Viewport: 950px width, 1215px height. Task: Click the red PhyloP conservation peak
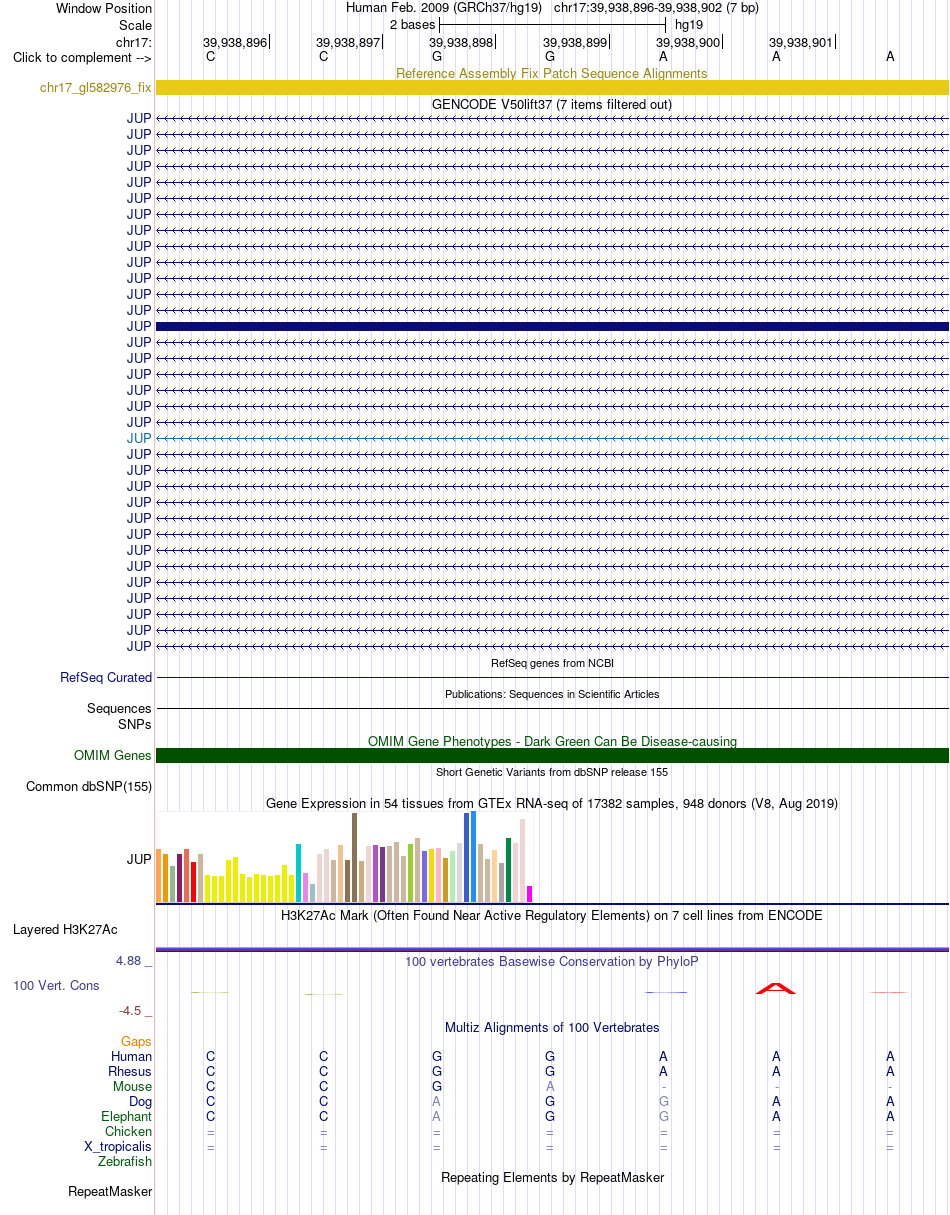pyautogui.click(x=776, y=988)
